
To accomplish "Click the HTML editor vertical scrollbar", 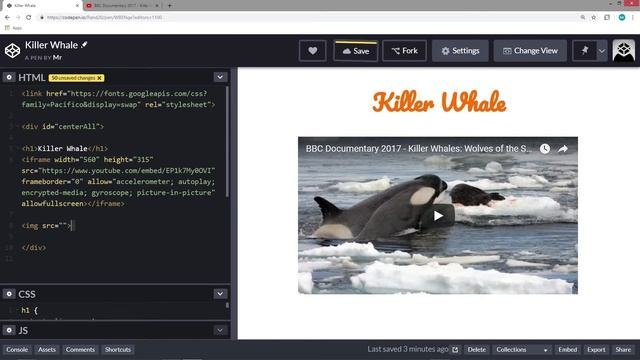I will point(227,141).
